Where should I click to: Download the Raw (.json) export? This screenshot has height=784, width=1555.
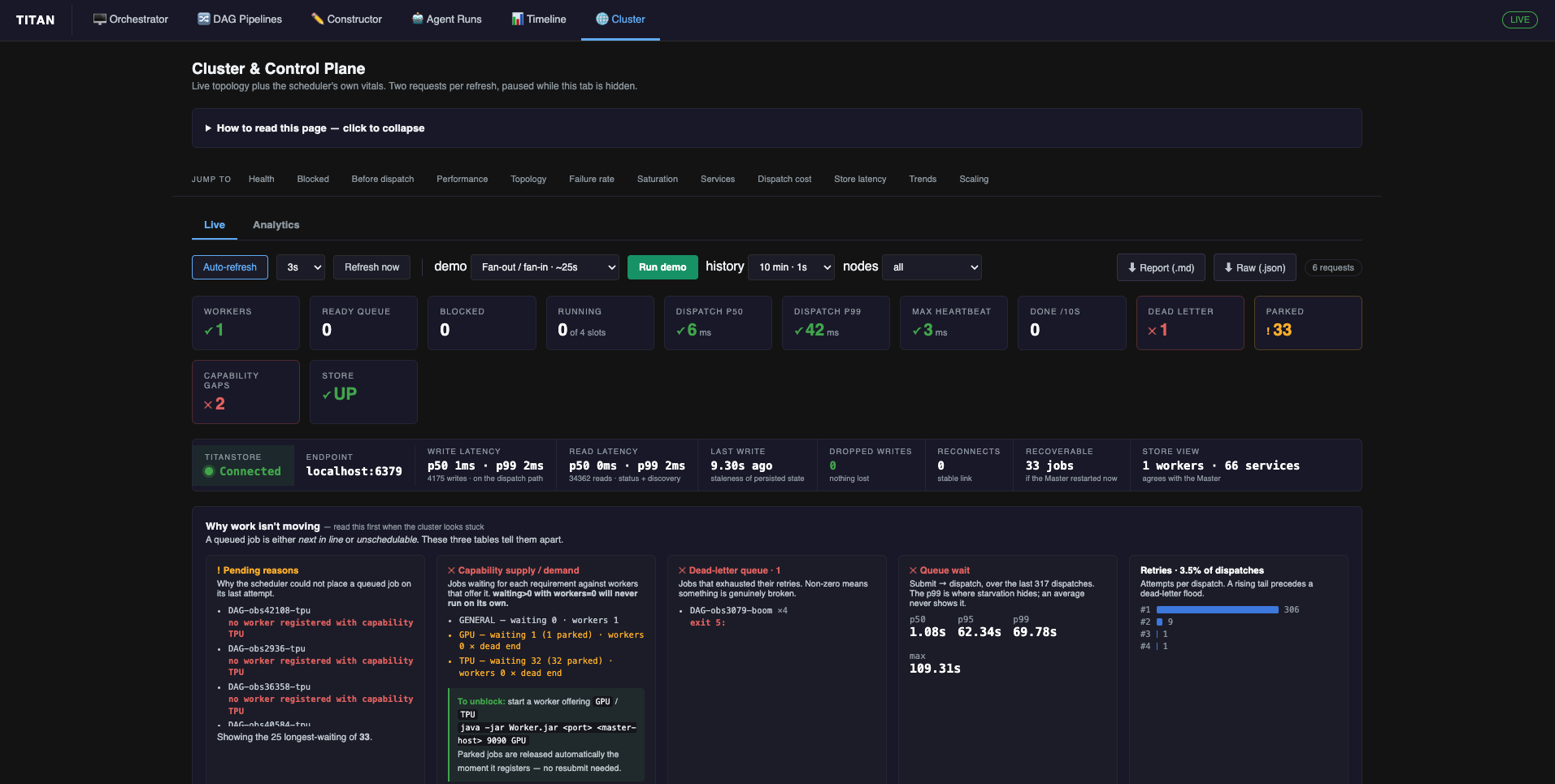tap(1255, 267)
